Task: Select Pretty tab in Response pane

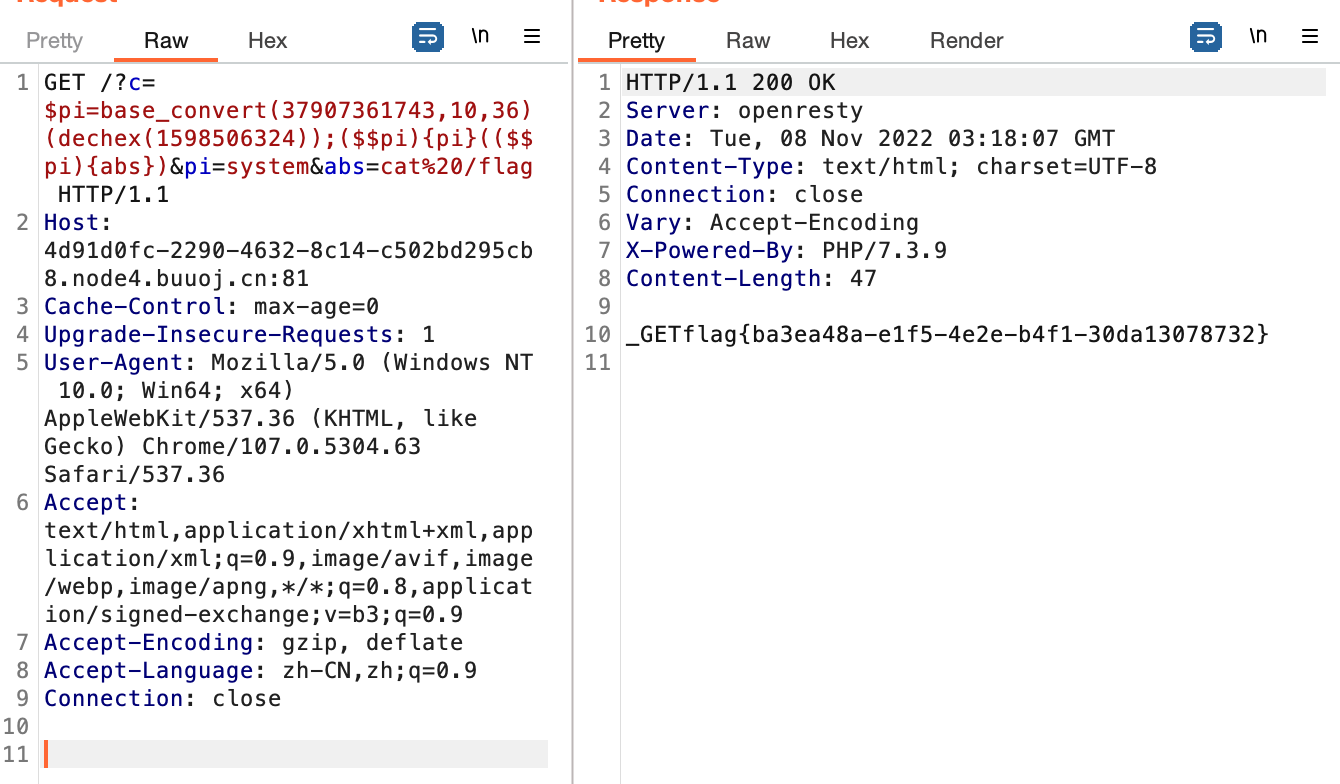Action: (x=636, y=40)
